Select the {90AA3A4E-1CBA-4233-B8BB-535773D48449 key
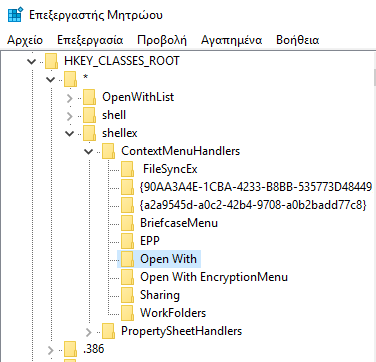 point(256,187)
